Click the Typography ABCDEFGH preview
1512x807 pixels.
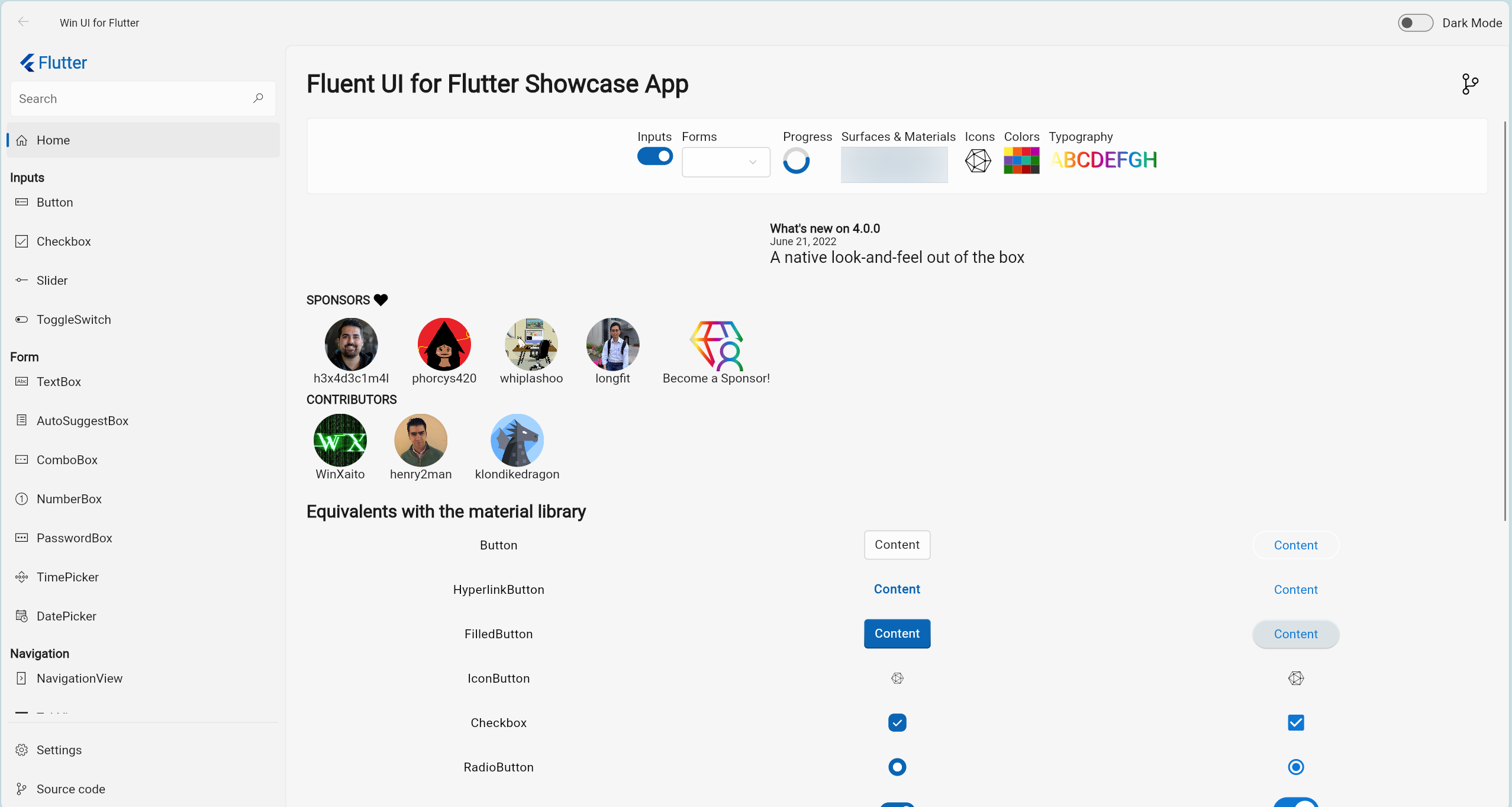(1103, 160)
